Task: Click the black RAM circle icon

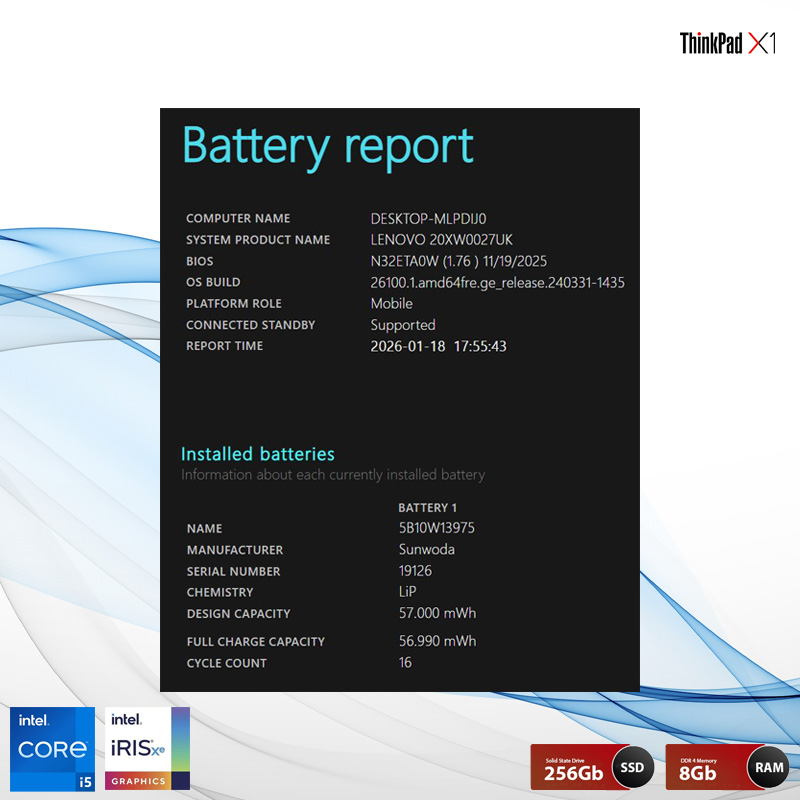Action: click(x=768, y=767)
